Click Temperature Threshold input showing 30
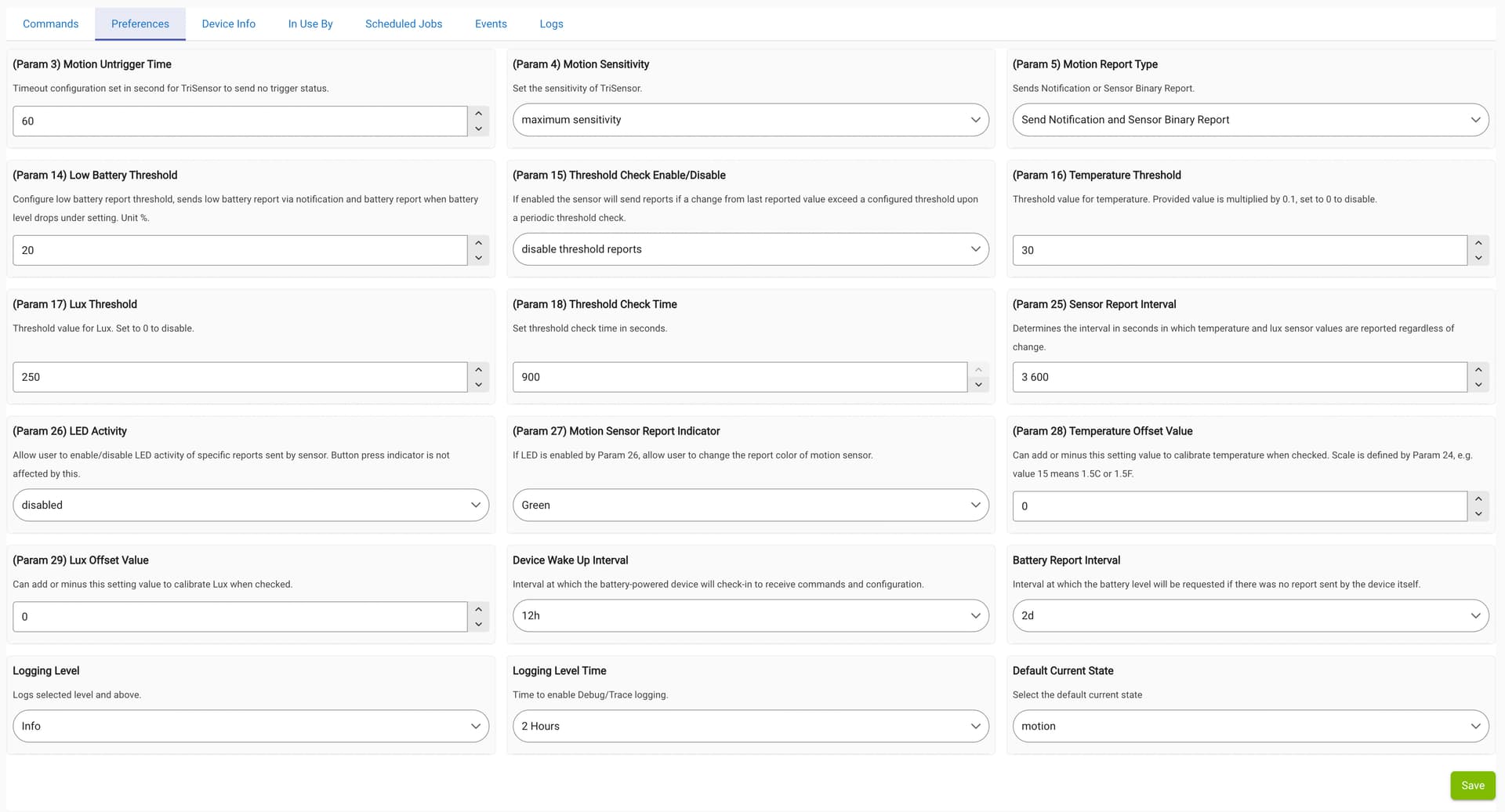Screen dimensions: 1505x812 click(1239, 250)
